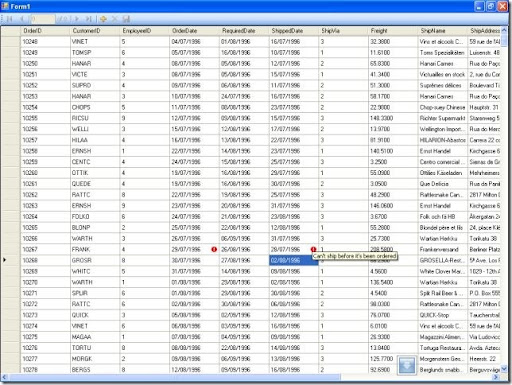Select CustomerID cell MAGAA
Viewport: 512px width, 385px height.
[95, 337]
